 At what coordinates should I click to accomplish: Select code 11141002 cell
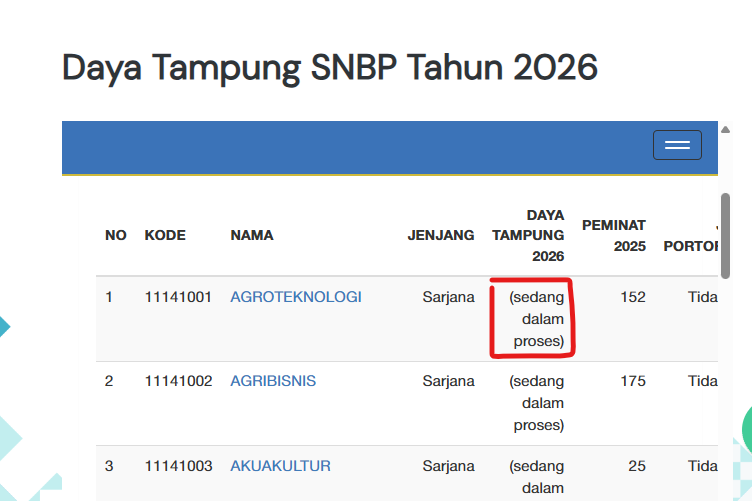coord(178,381)
